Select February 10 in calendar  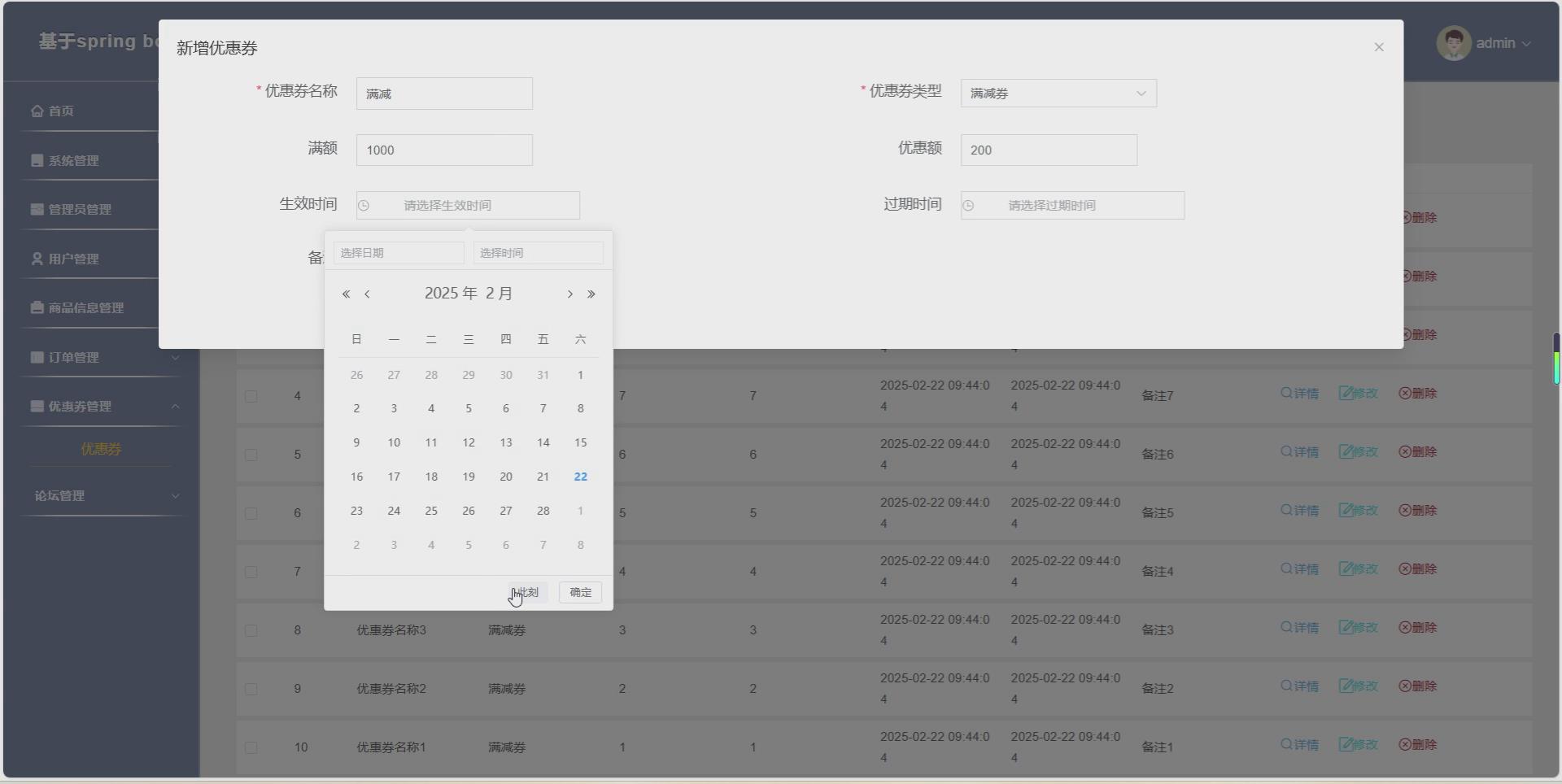pos(394,443)
